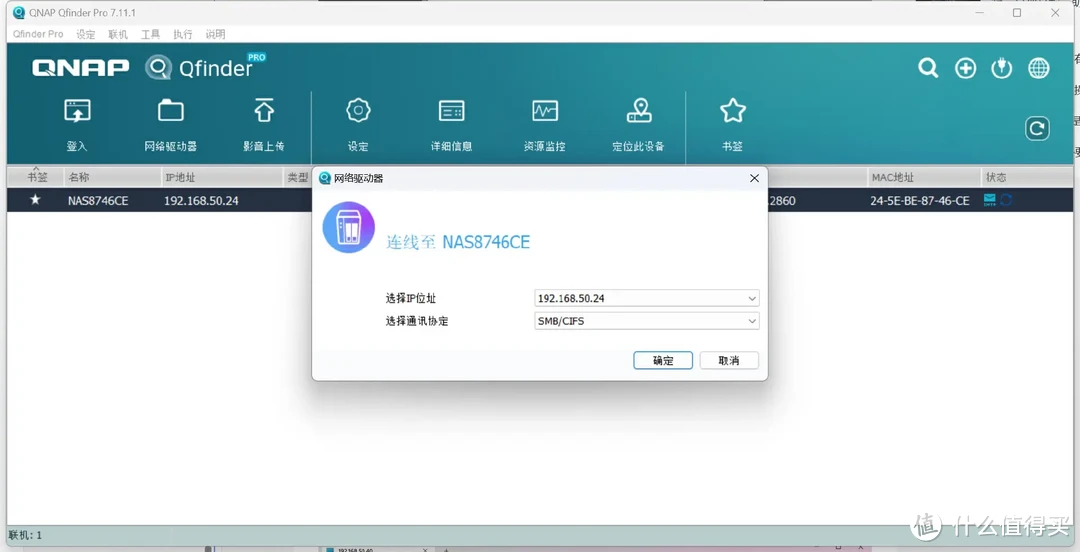Open the 资源监控 resource monitor icon
The image size is (1080, 552).
point(544,124)
